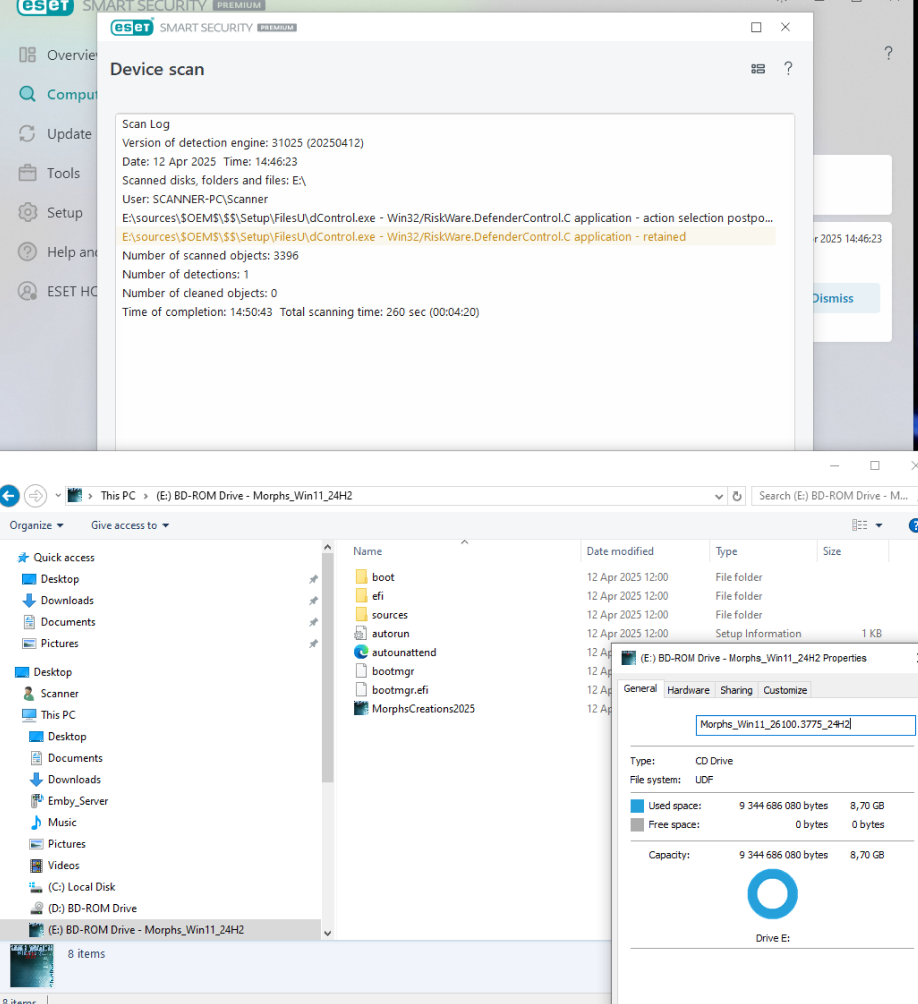The height and width of the screenshot is (1004, 918).
Task: Open Tools briefcase icon in ESET sidebar
Action: pyautogui.click(x=27, y=173)
